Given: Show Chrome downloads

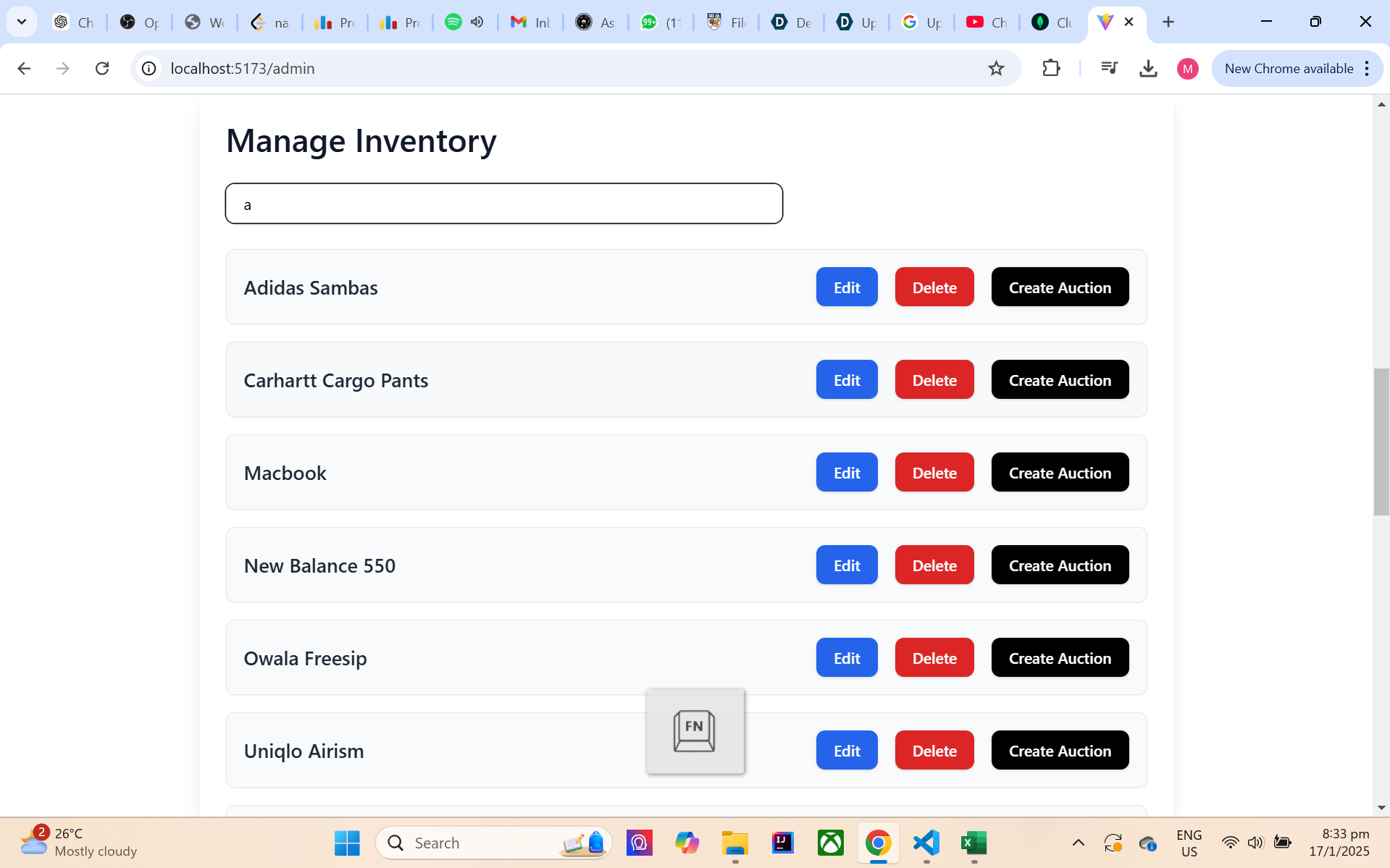Looking at the screenshot, I should click(1148, 68).
